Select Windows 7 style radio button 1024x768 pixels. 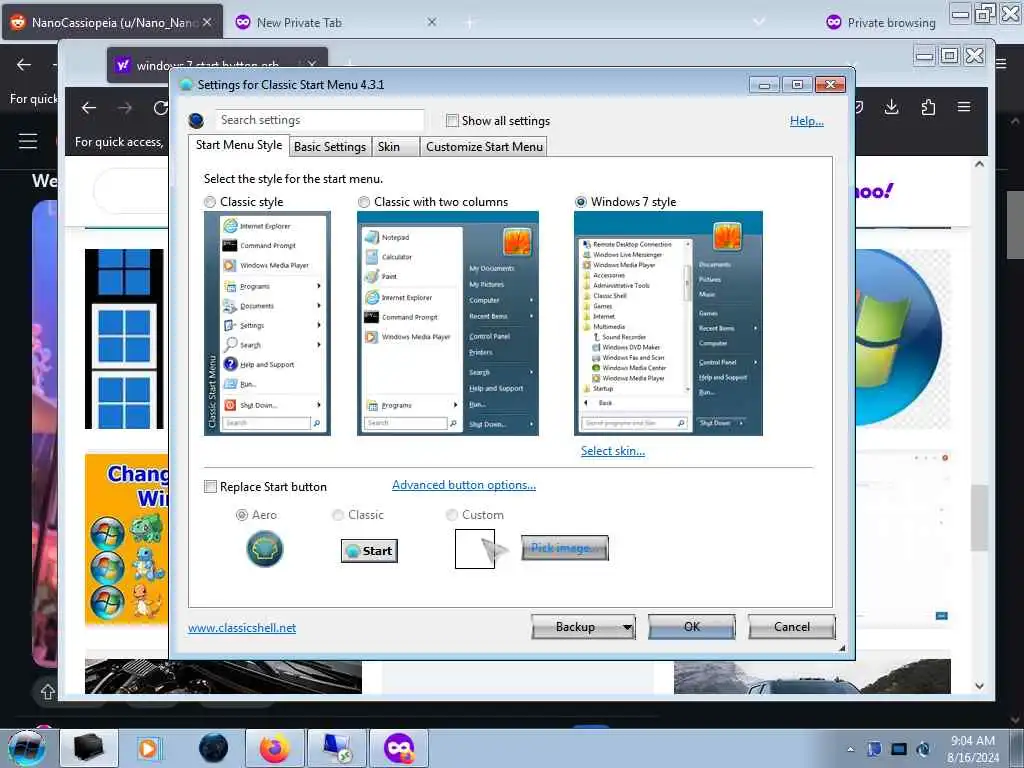tap(581, 202)
